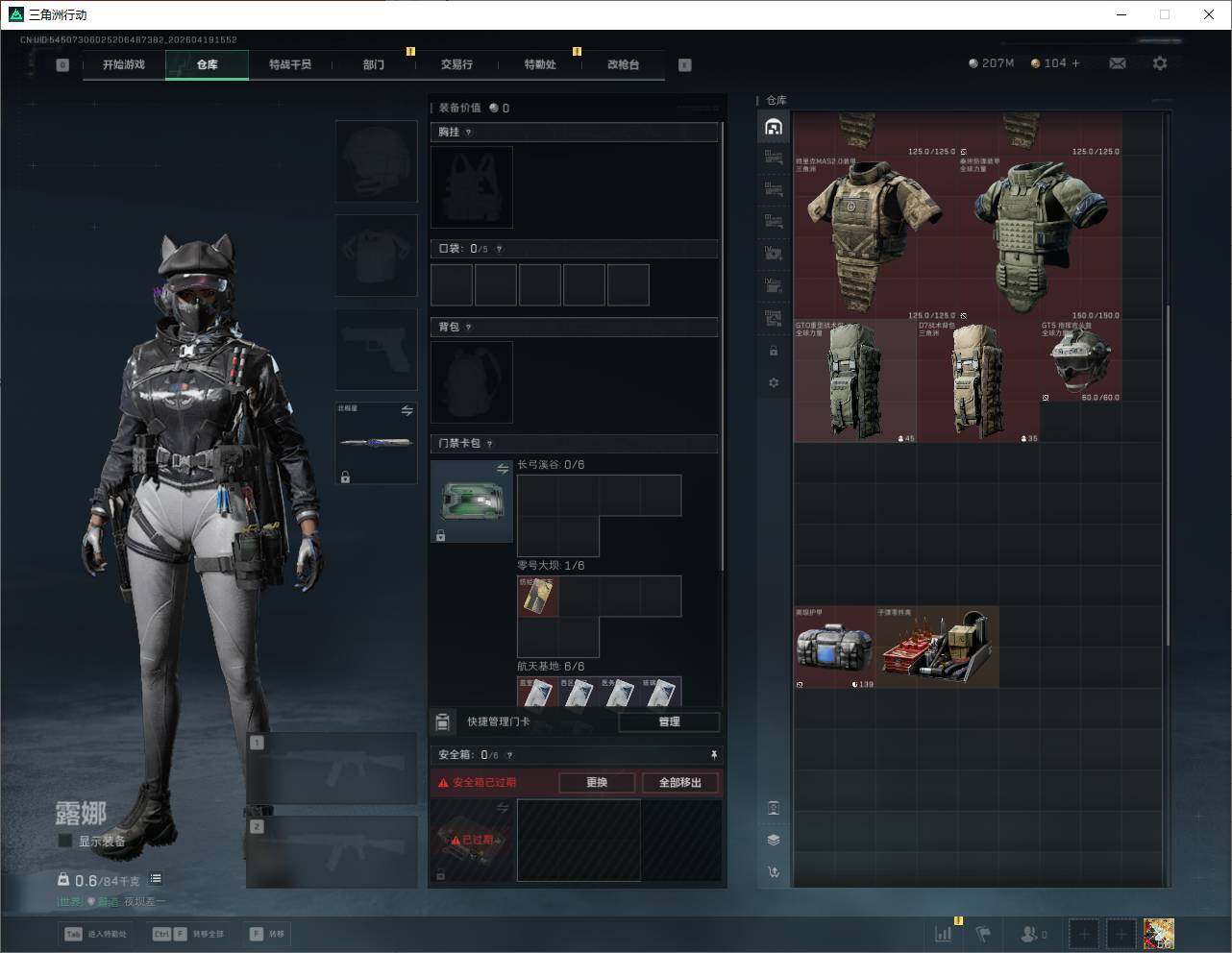Switch to 开始游戏 tab

pos(124,65)
